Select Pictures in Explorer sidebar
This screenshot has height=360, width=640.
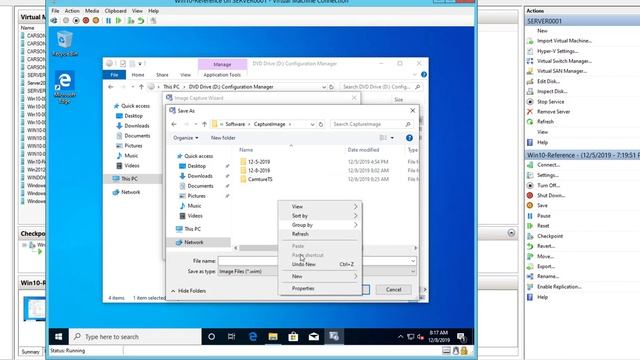tap(133, 145)
